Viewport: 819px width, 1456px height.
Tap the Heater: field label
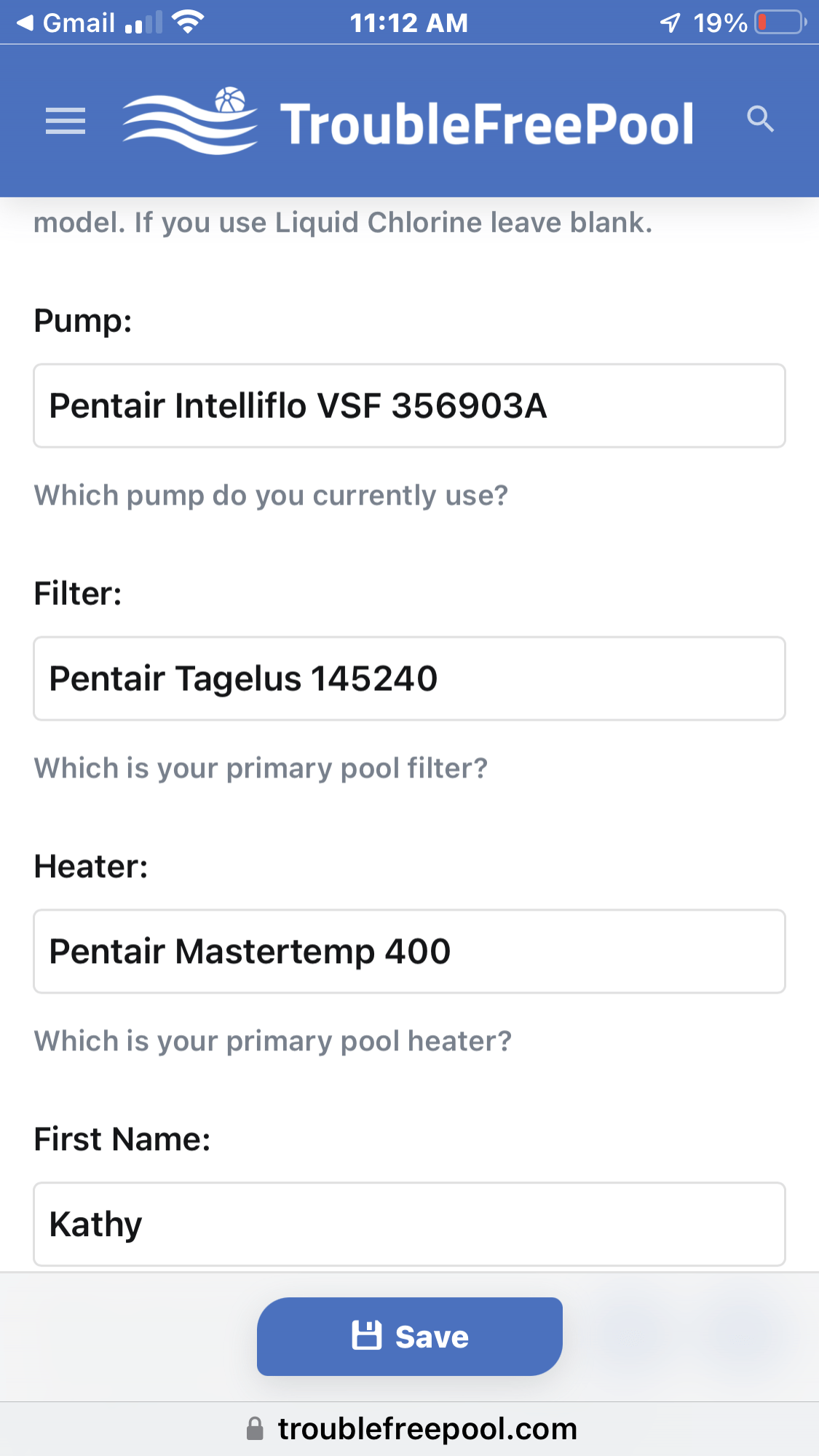pos(91,866)
